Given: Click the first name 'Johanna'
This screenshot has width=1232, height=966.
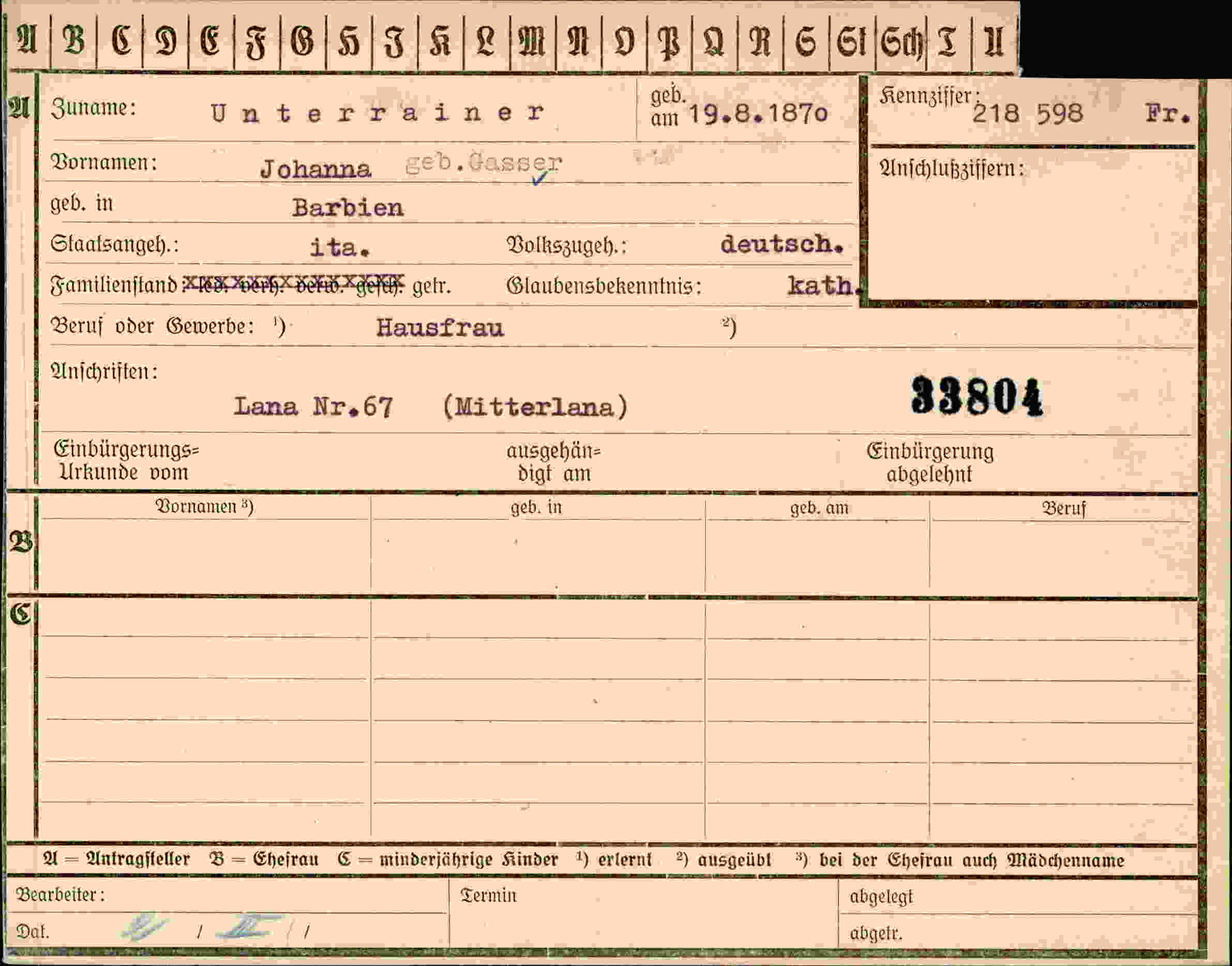Looking at the screenshot, I should click(315, 169).
